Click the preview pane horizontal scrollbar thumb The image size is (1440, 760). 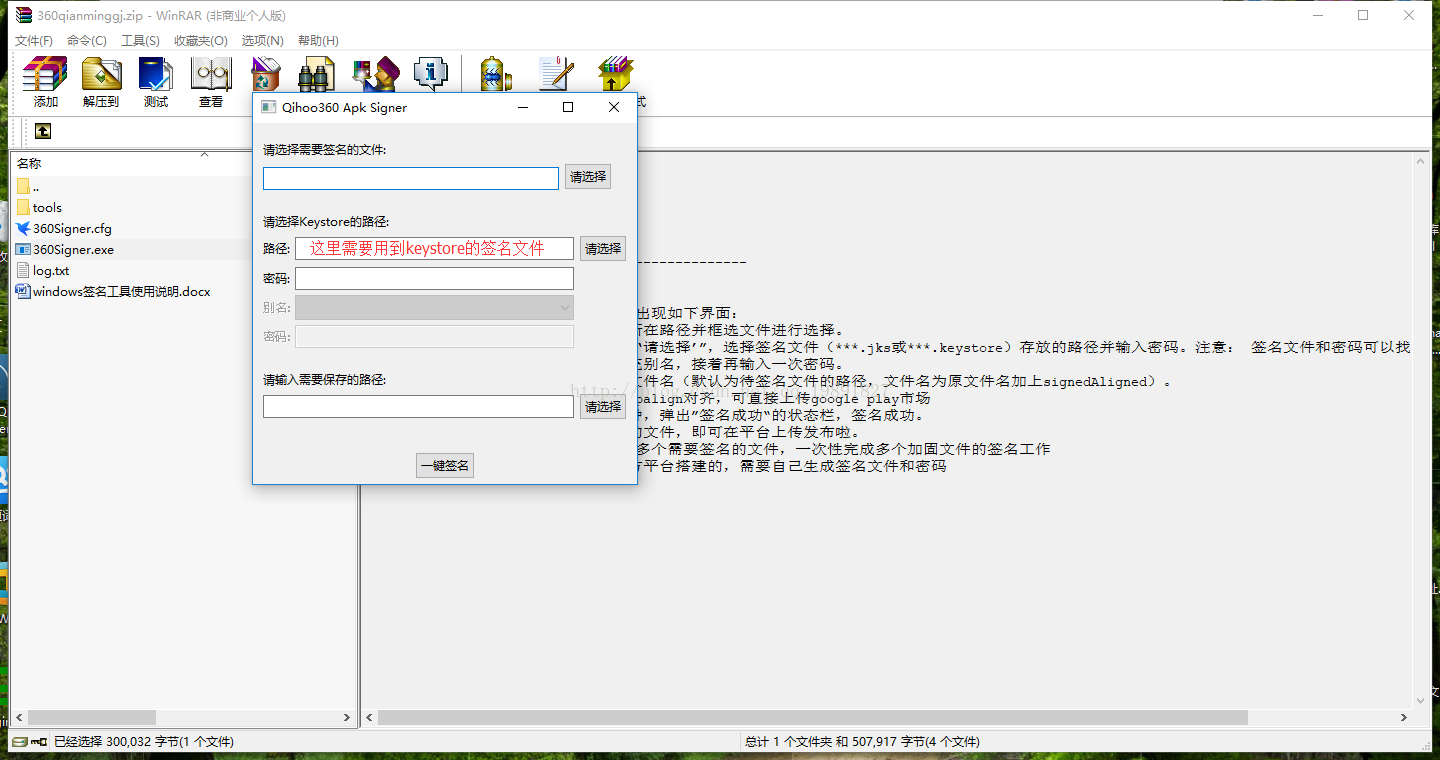click(x=813, y=718)
